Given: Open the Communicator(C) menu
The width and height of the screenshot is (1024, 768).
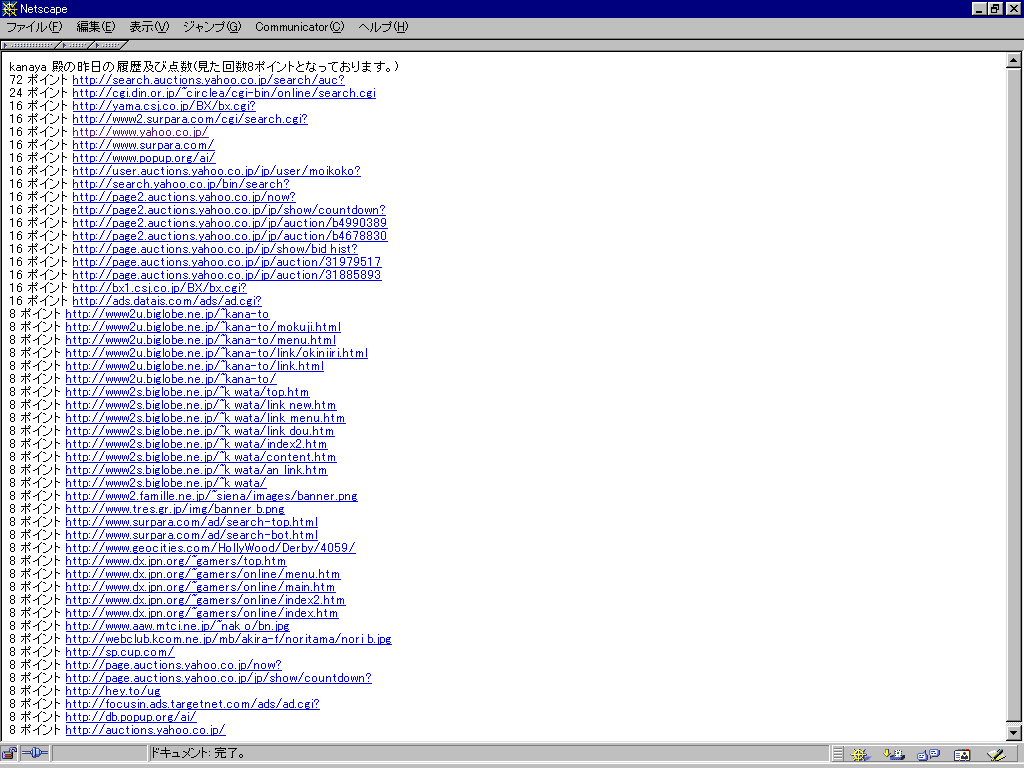Looking at the screenshot, I should pyautogui.click(x=299, y=27).
